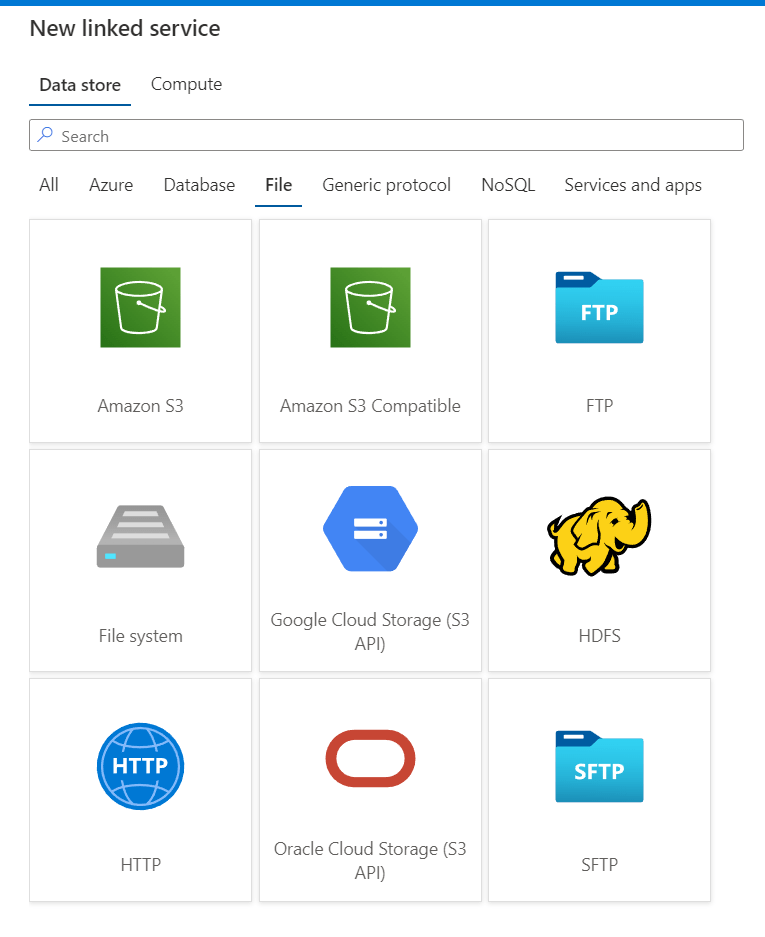
Task: Filter connectors by Database category
Action: [x=199, y=185]
